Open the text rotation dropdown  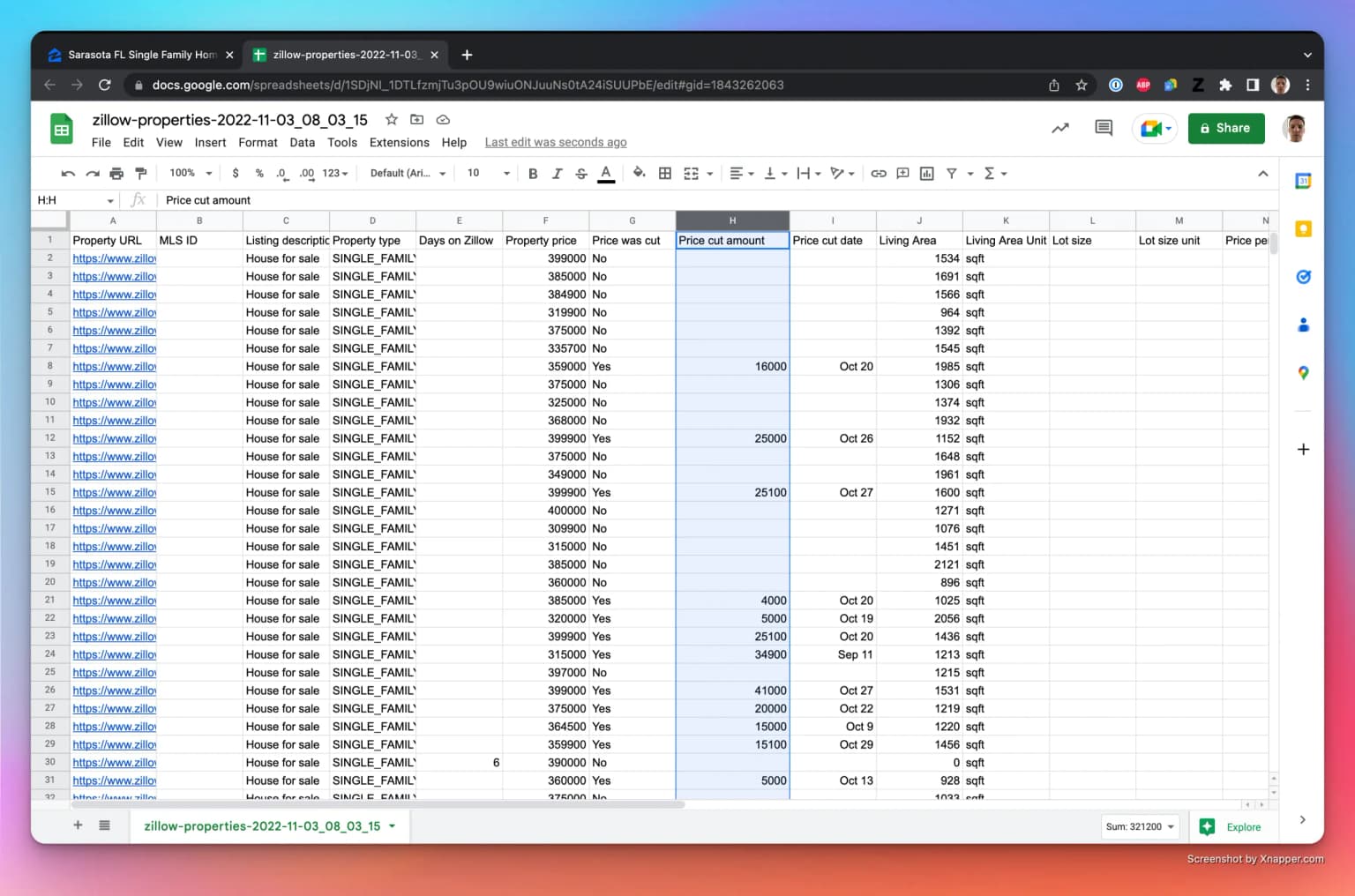click(x=842, y=174)
